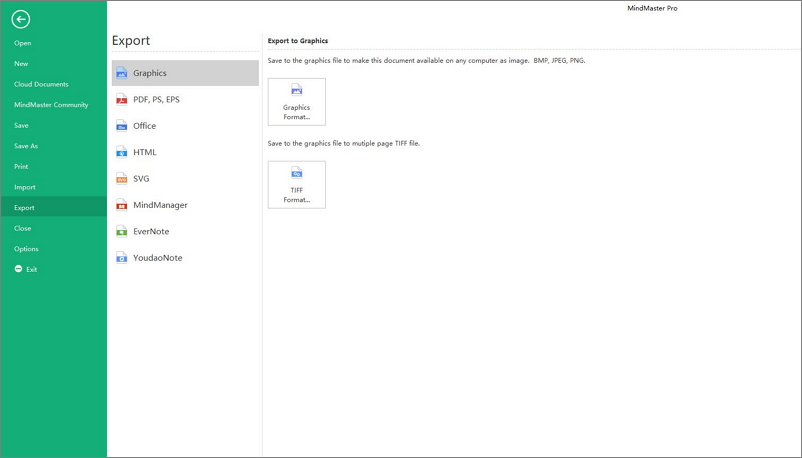Choose Save As in sidebar

click(26, 146)
